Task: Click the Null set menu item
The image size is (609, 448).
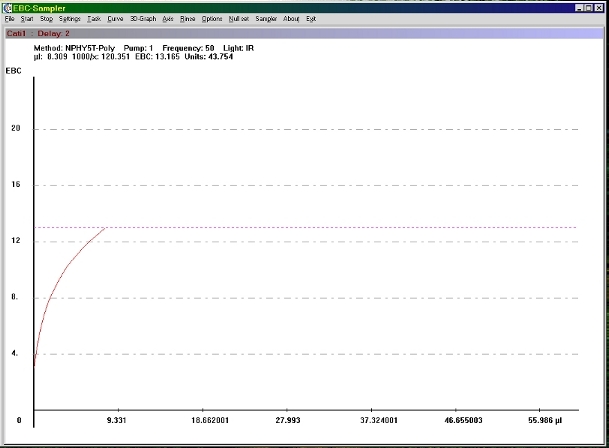Action: coord(238,19)
